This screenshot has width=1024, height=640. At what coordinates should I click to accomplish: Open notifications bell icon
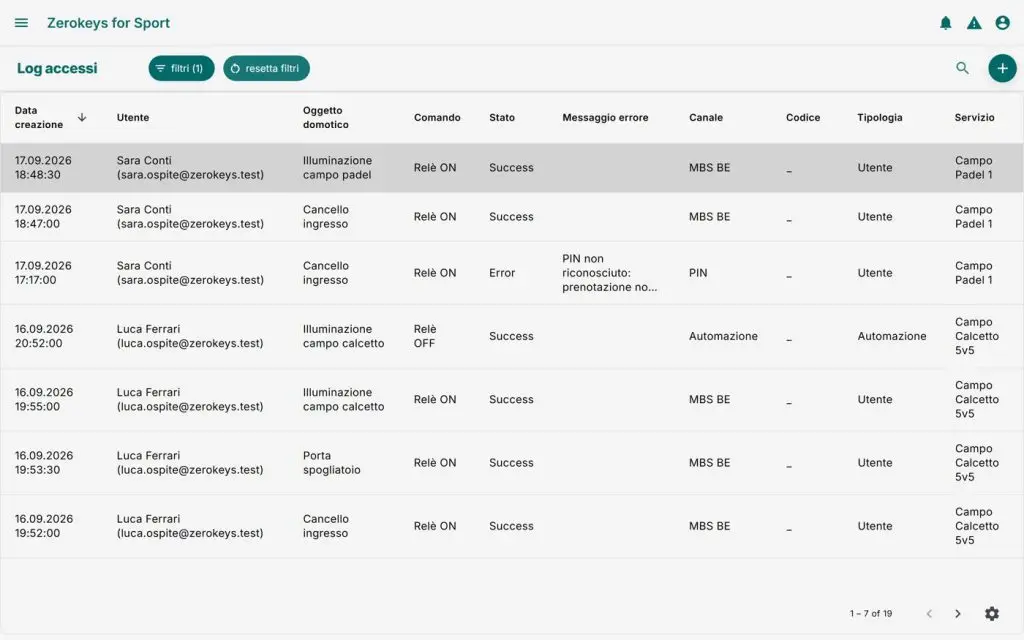(x=945, y=23)
